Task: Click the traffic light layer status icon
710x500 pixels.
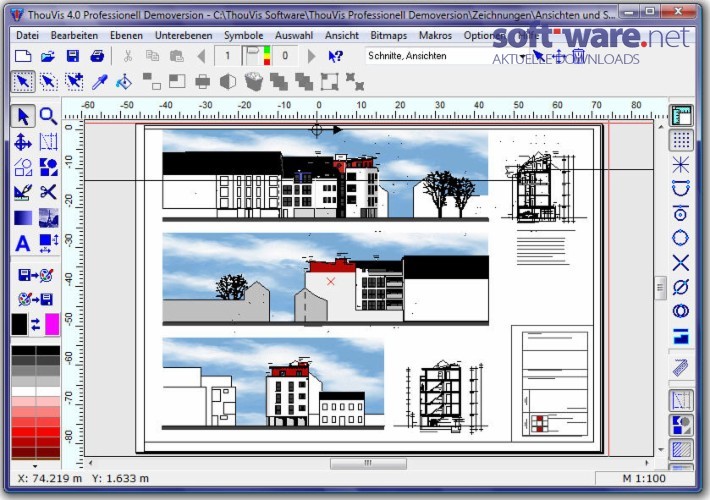Action: [x=267, y=56]
